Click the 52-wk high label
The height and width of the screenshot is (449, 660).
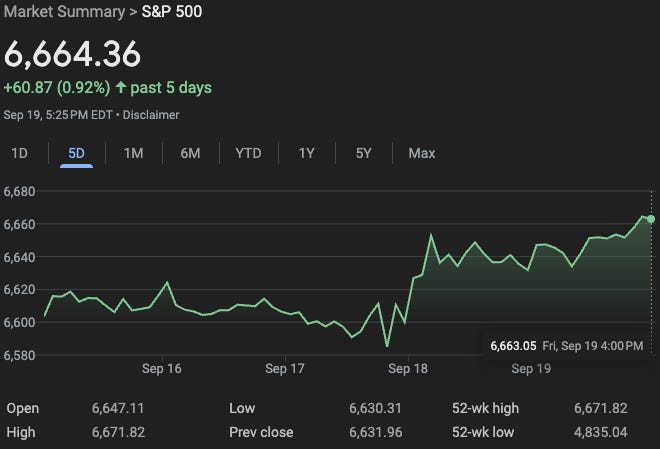485,408
